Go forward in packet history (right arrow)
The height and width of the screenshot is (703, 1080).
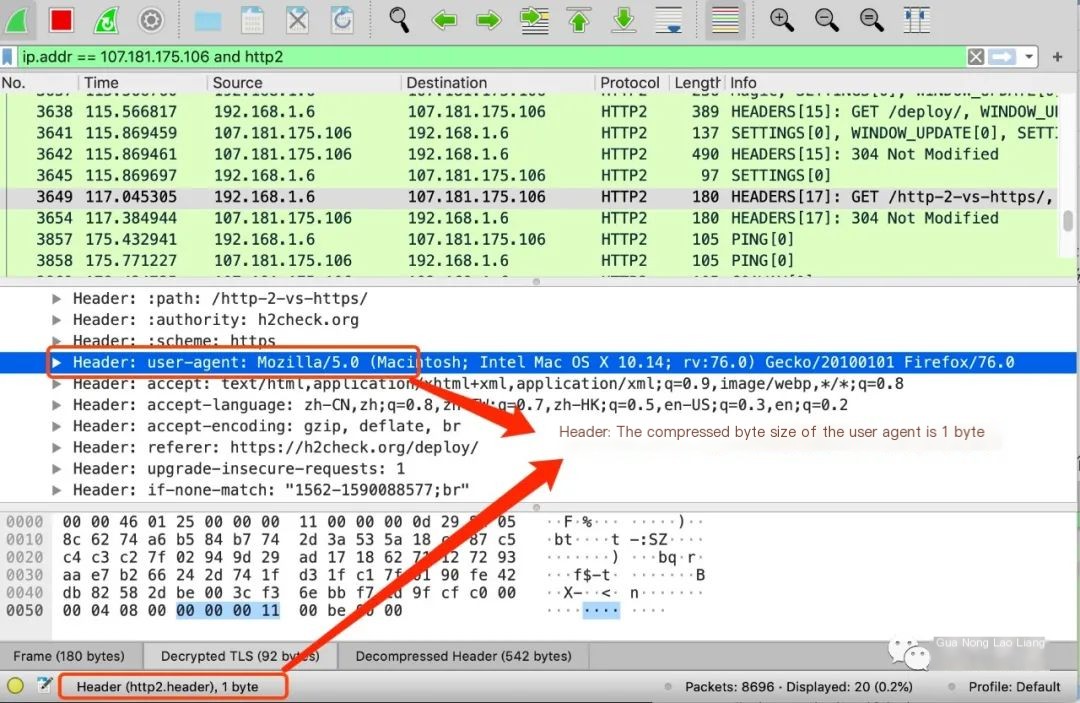[488, 20]
